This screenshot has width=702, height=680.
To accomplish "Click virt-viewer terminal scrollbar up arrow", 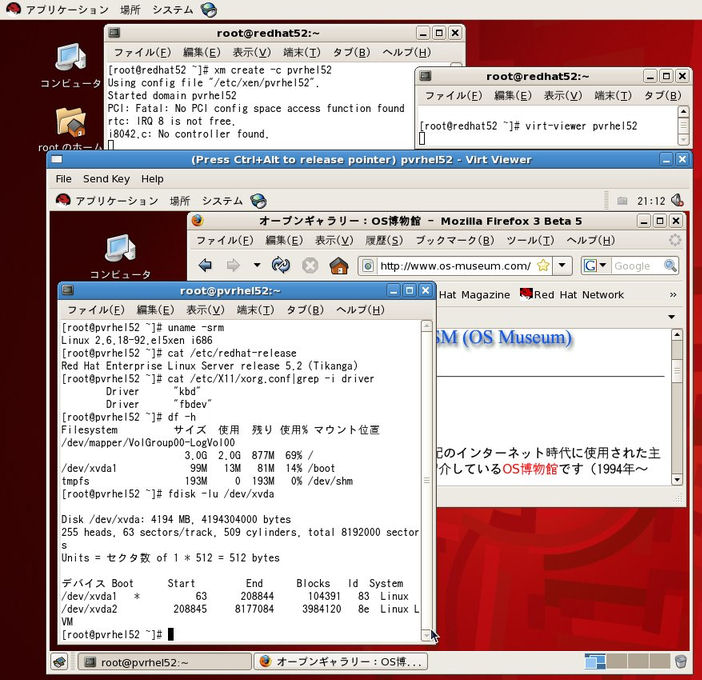I will [x=683, y=111].
